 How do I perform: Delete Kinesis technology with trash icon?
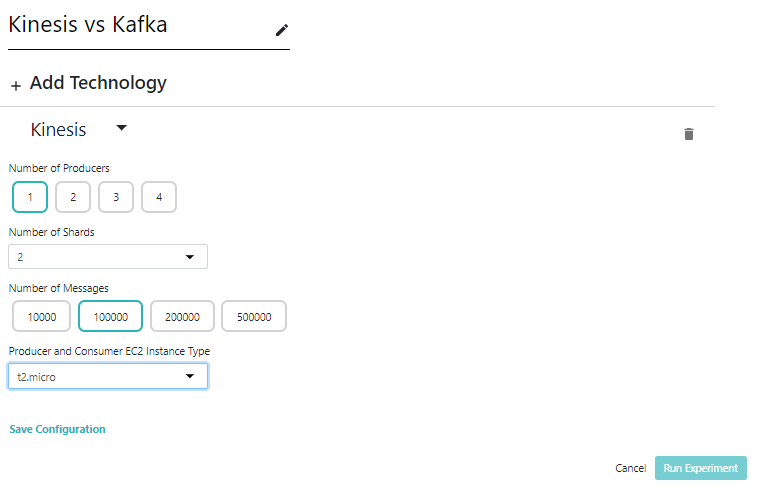(x=688, y=134)
